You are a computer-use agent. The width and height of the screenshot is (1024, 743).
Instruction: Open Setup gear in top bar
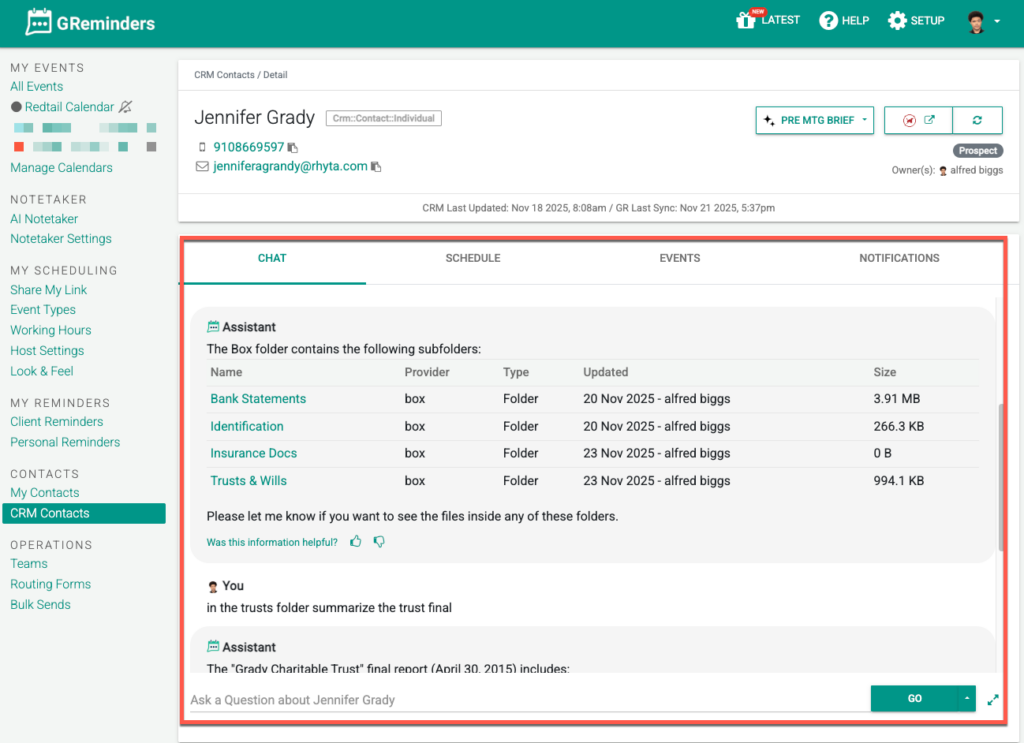[897, 21]
